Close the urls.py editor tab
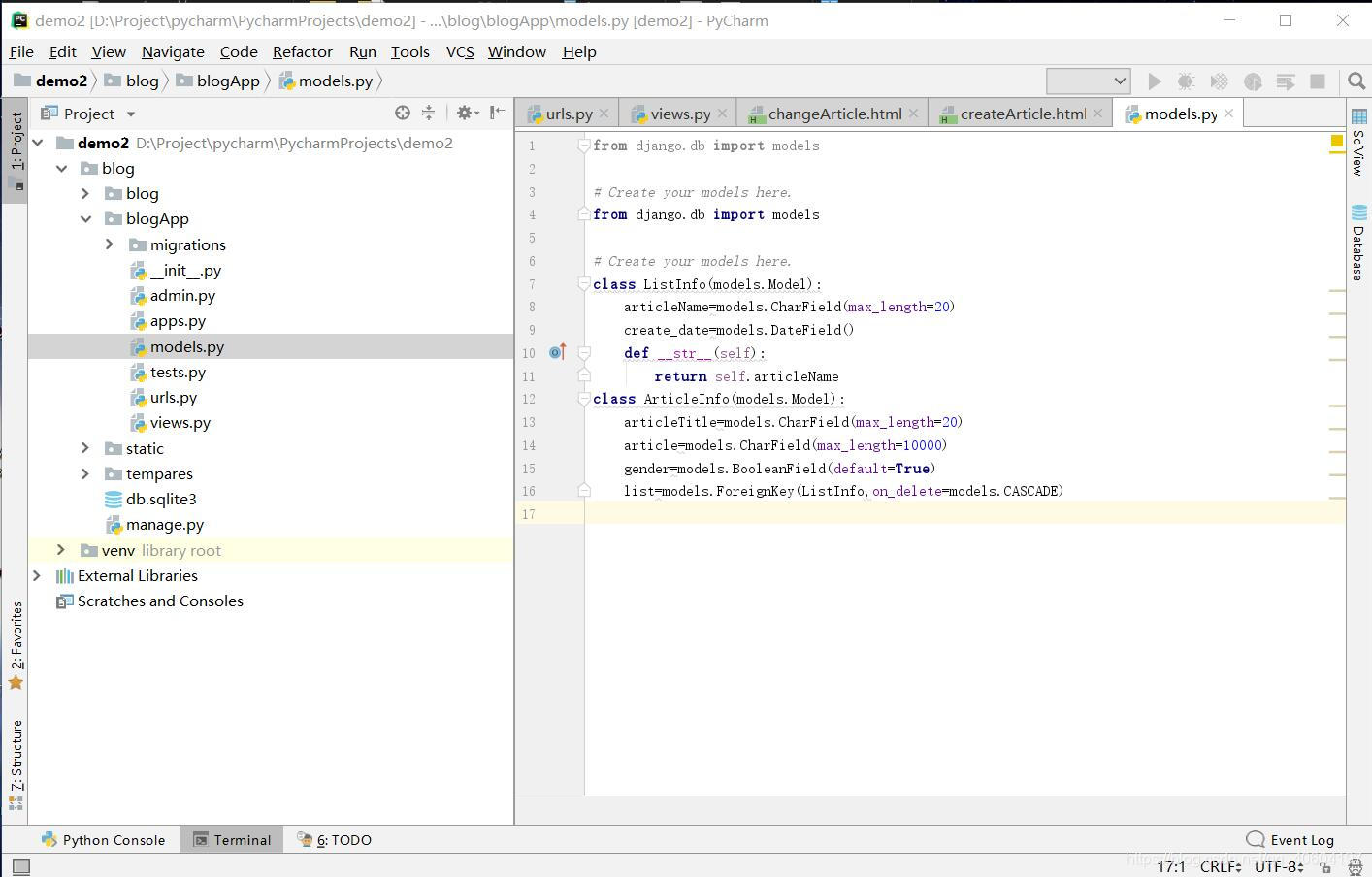 604,114
